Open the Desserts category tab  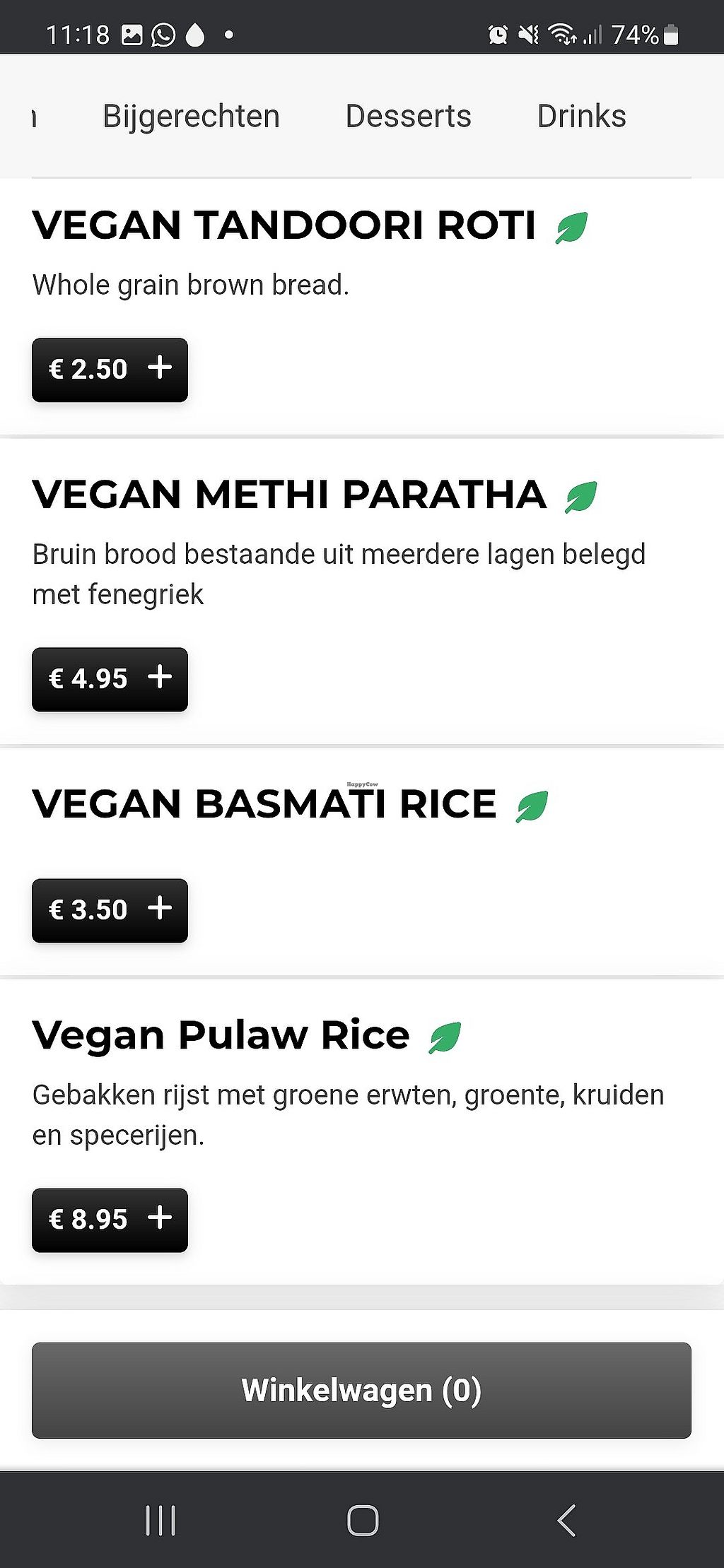point(408,117)
